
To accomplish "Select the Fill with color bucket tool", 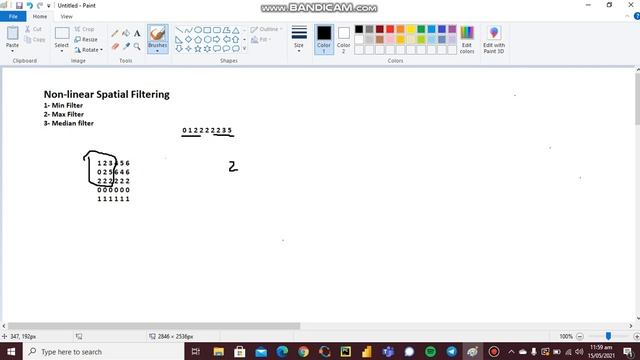I will pos(126,33).
